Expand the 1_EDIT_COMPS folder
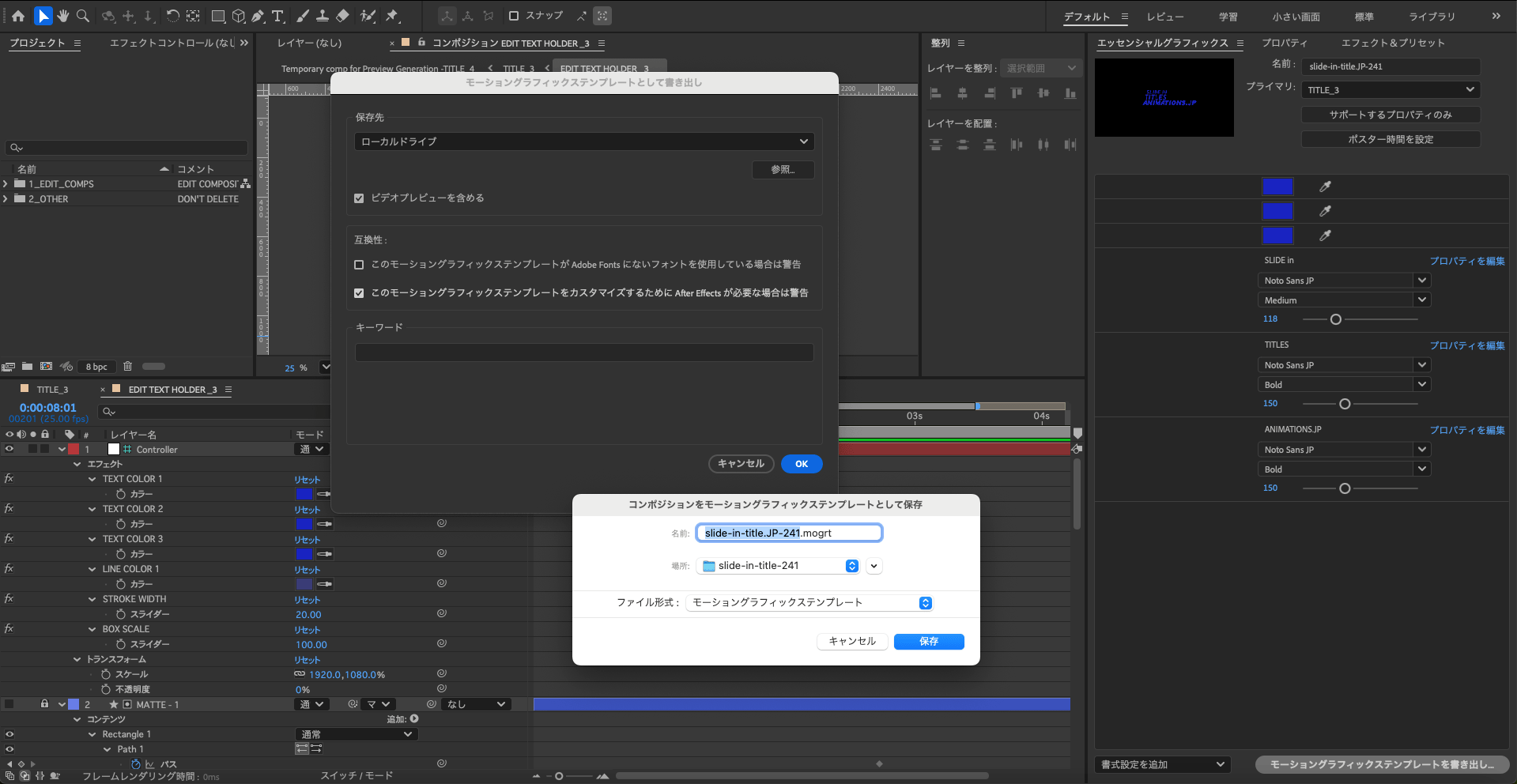The width and height of the screenshot is (1517, 784). (x=6, y=184)
